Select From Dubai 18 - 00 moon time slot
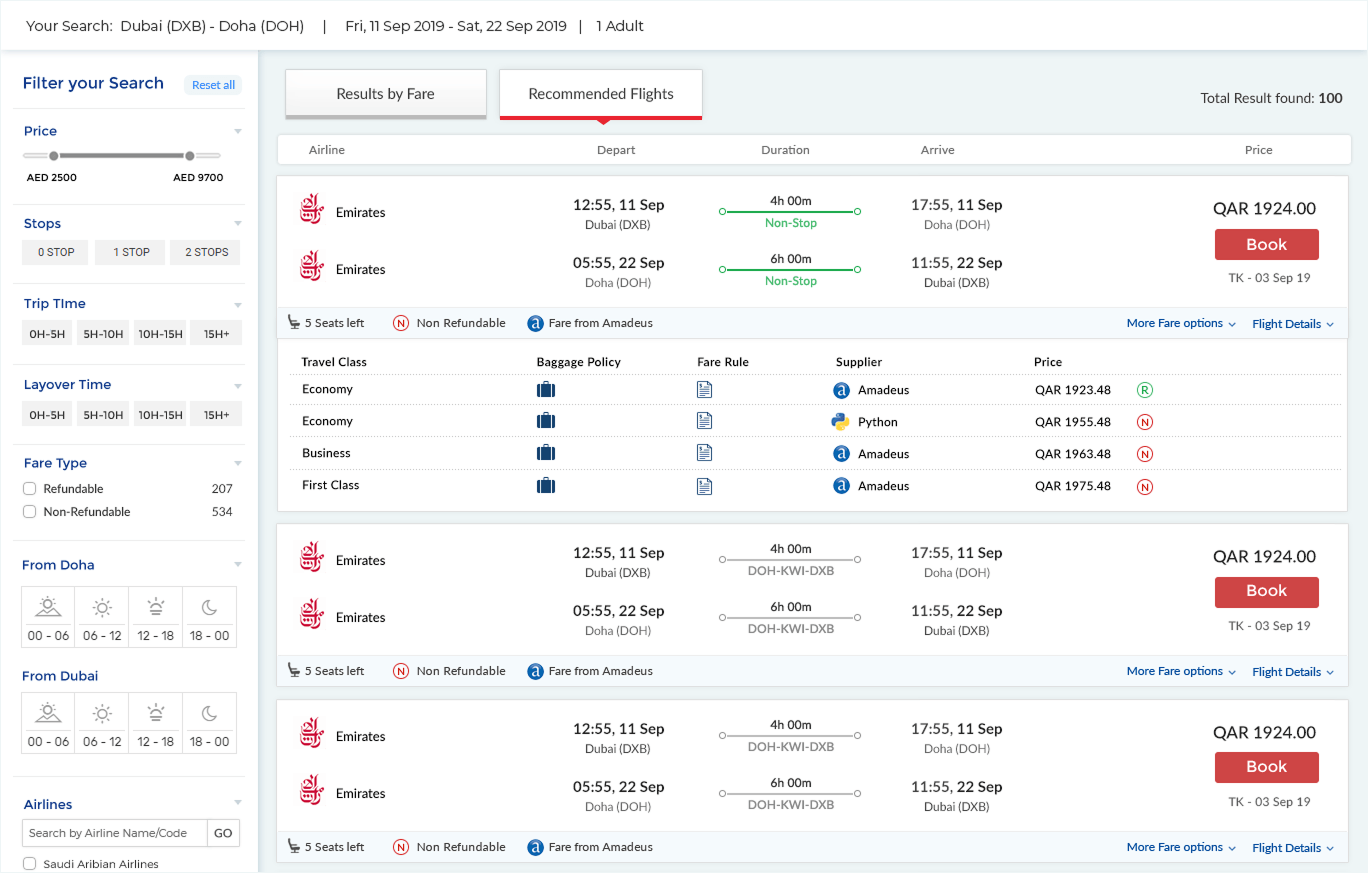This screenshot has width=1368, height=873. pos(209,722)
